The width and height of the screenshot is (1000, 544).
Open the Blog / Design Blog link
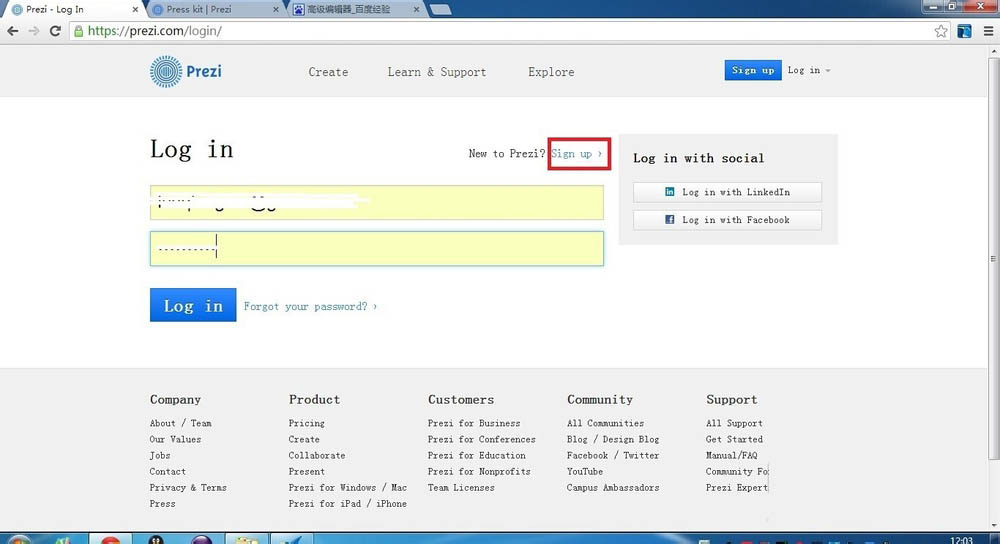click(613, 439)
